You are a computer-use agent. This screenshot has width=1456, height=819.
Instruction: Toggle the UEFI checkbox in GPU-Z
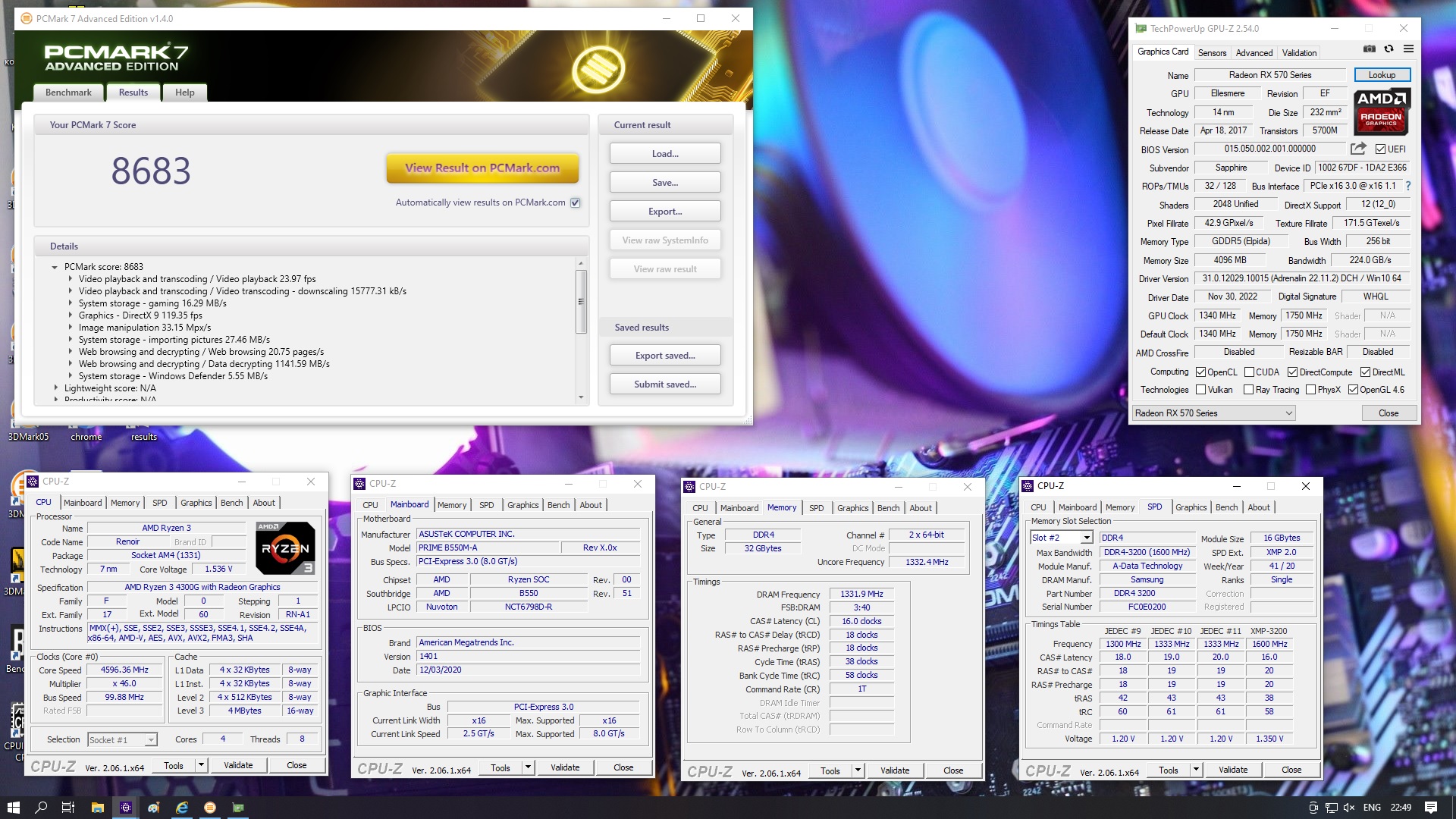tap(1380, 149)
